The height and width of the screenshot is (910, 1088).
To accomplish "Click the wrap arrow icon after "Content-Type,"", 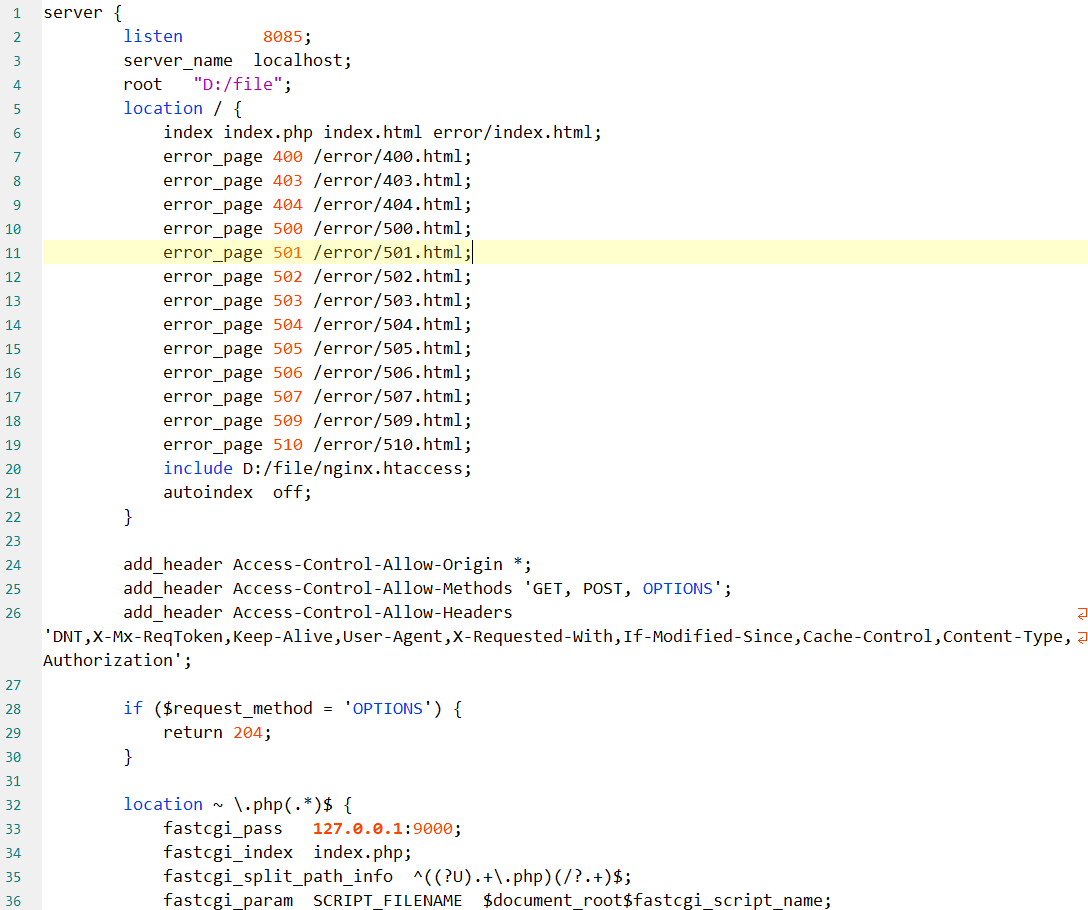I will (1080, 636).
